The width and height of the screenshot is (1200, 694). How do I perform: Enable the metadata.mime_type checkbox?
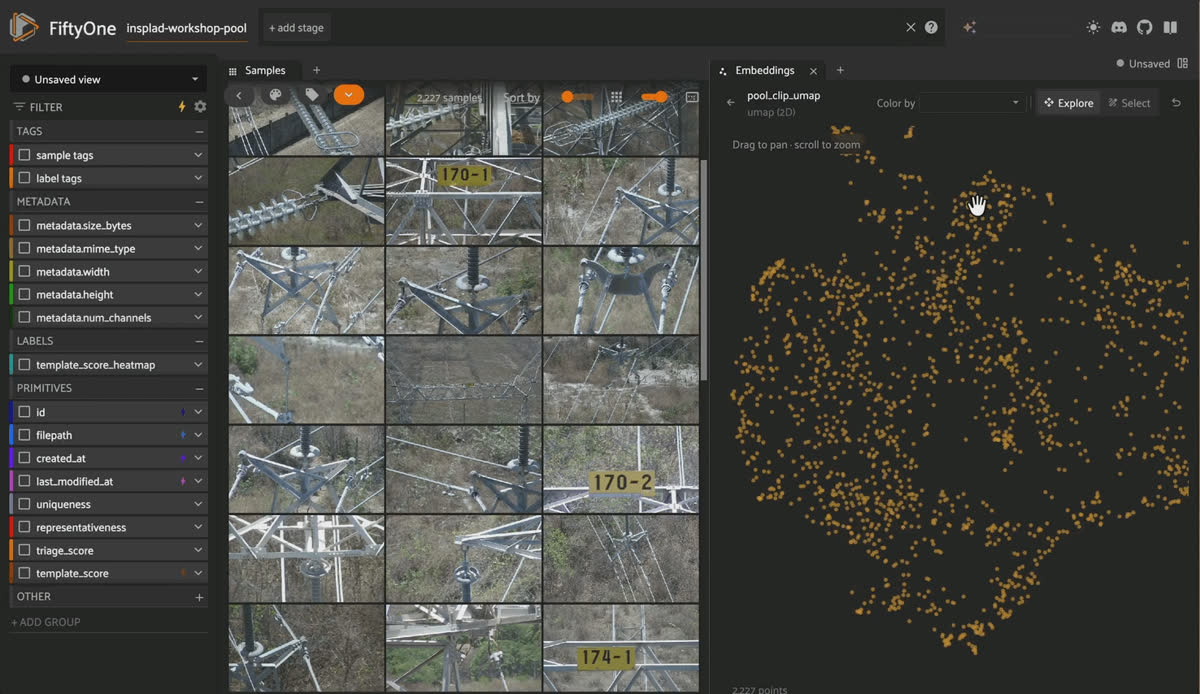[24, 248]
